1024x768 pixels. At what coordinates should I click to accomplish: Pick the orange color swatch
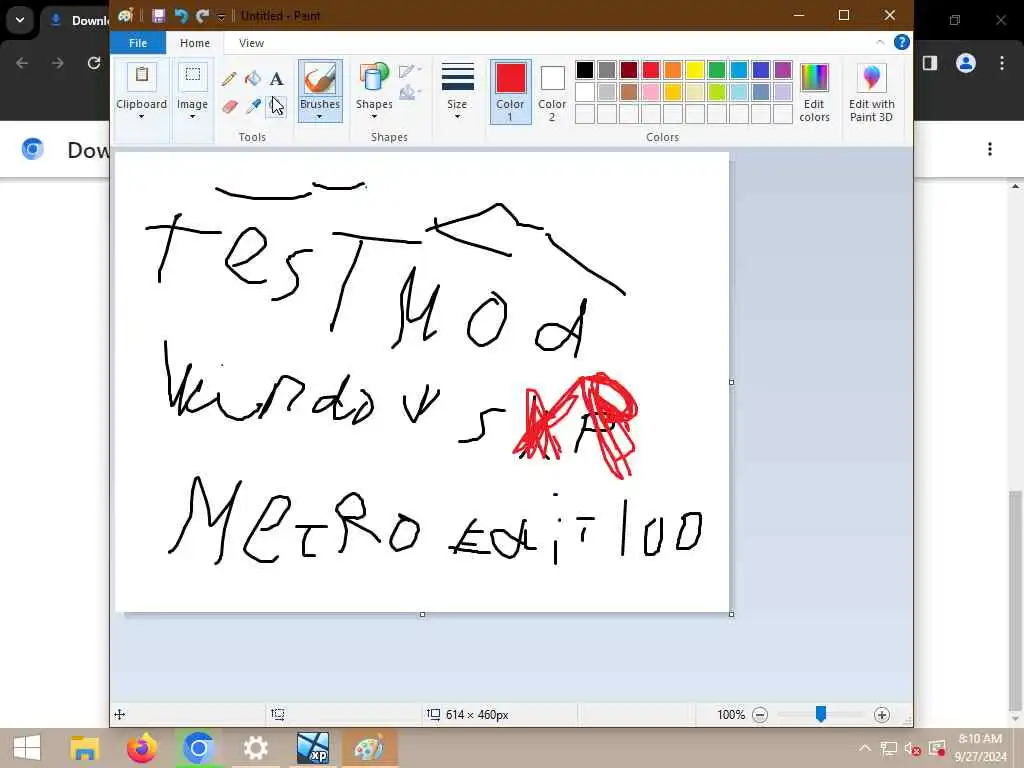point(673,70)
